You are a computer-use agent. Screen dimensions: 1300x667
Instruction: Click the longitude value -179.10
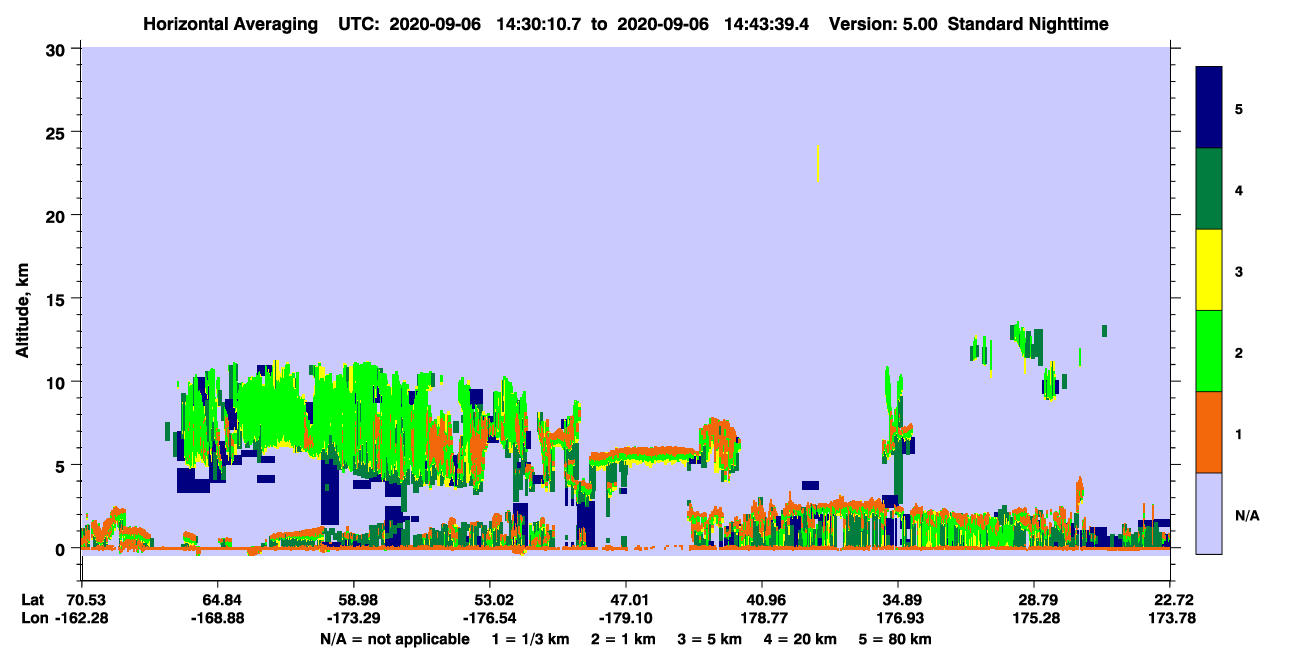[x=626, y=618]
